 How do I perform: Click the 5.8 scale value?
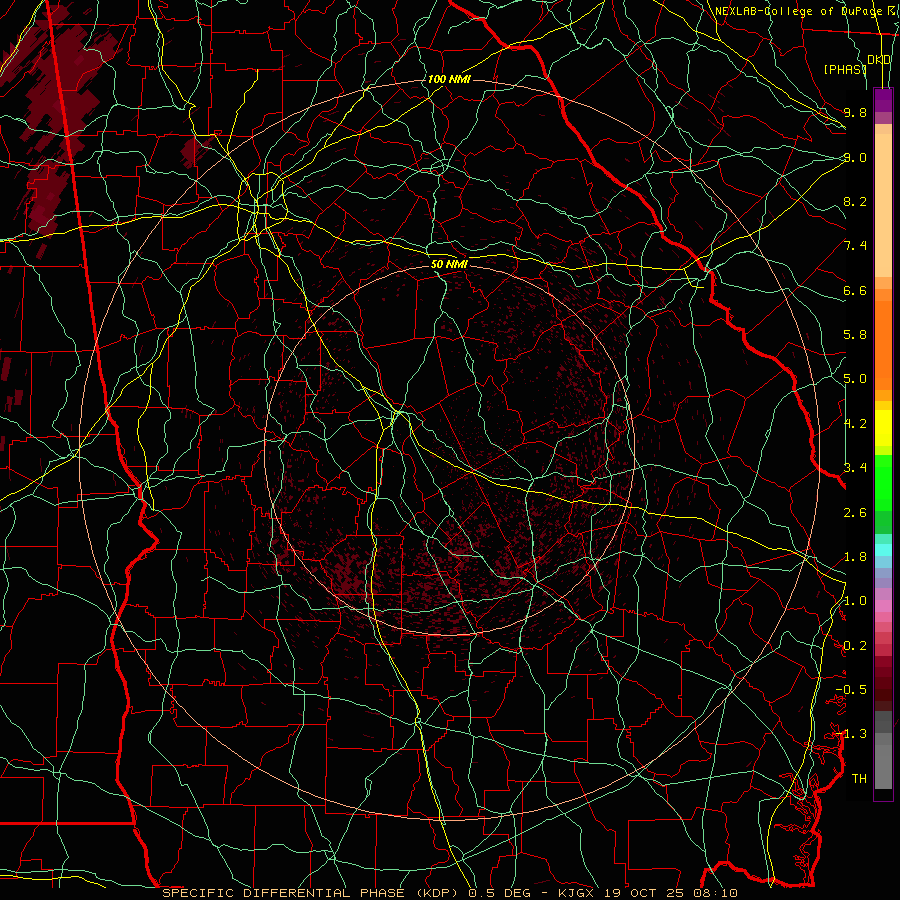coord(855,335)
